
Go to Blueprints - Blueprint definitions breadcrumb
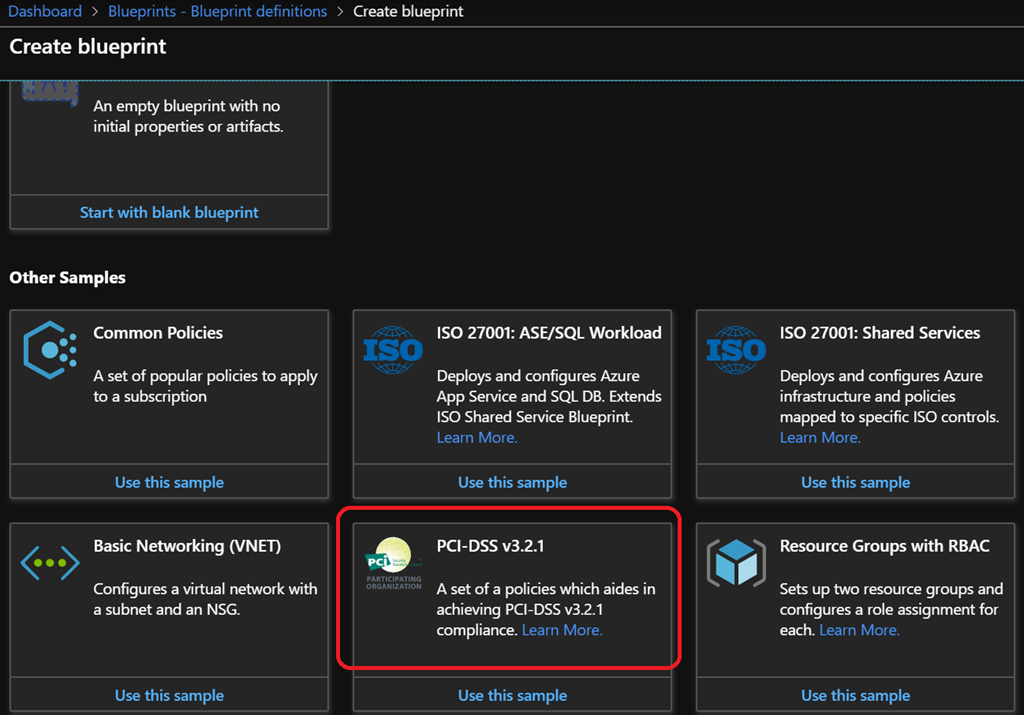217,12
